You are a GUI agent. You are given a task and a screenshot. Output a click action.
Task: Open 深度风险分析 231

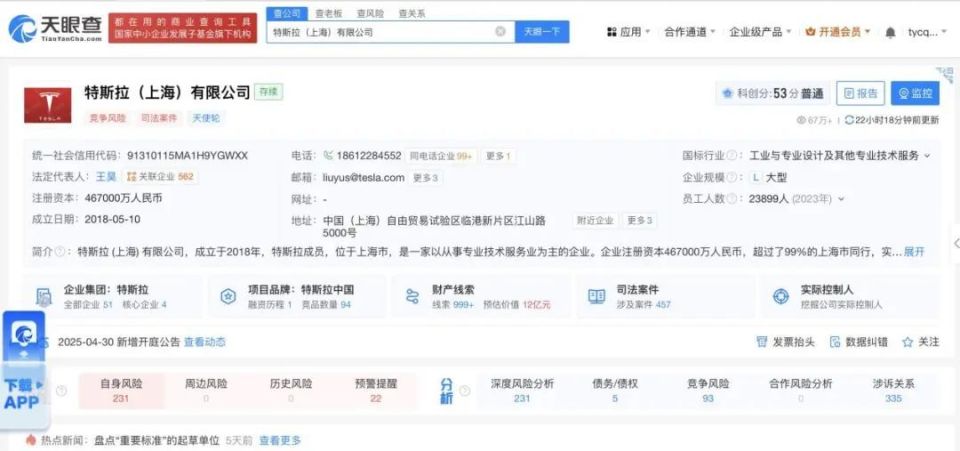point(522,390)
